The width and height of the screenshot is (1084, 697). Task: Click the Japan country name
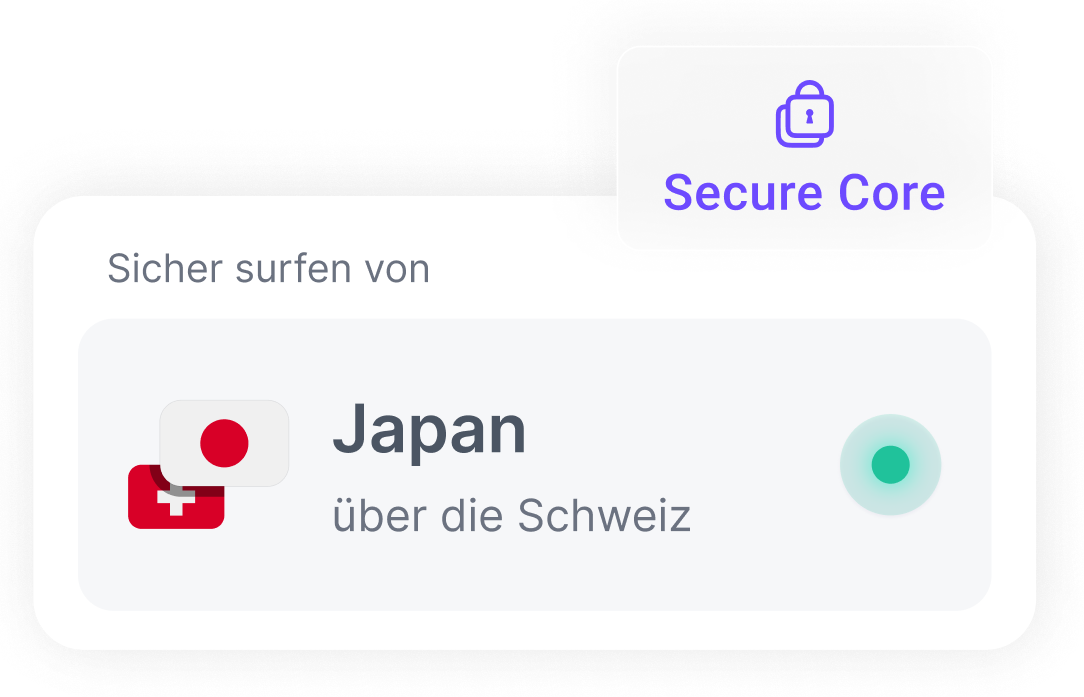point(429,430)
